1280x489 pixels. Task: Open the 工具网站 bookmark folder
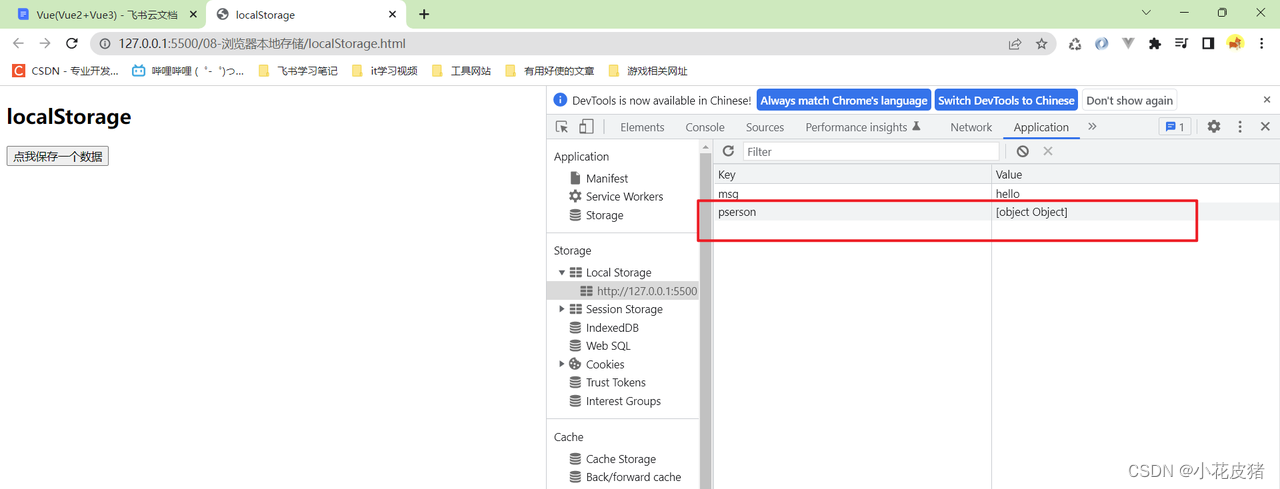(x=461, y=71)
